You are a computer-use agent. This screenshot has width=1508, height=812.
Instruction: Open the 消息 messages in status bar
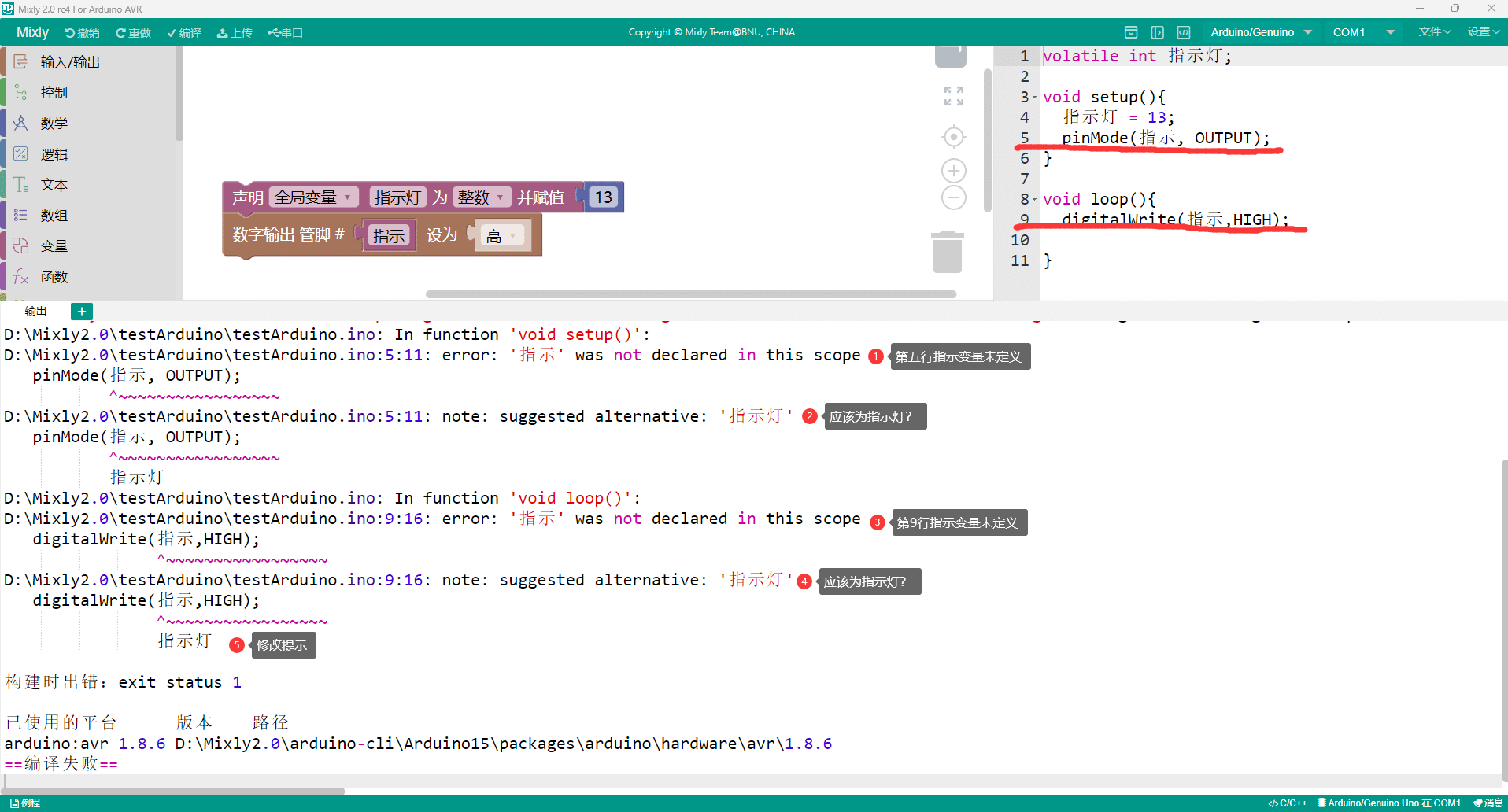[1488, 803]
